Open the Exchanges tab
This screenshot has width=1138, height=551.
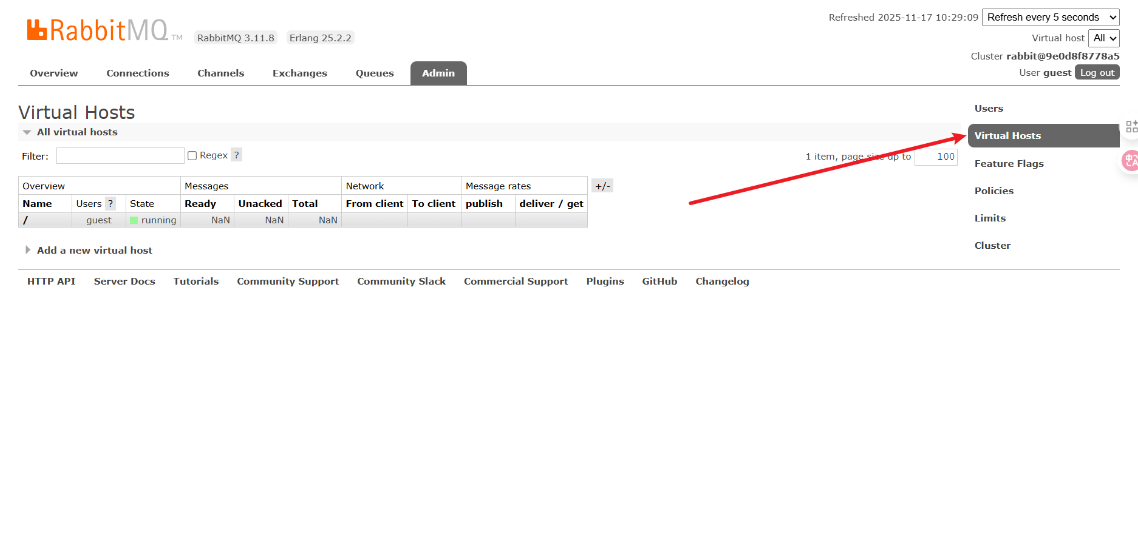click(x=300, y=73)
